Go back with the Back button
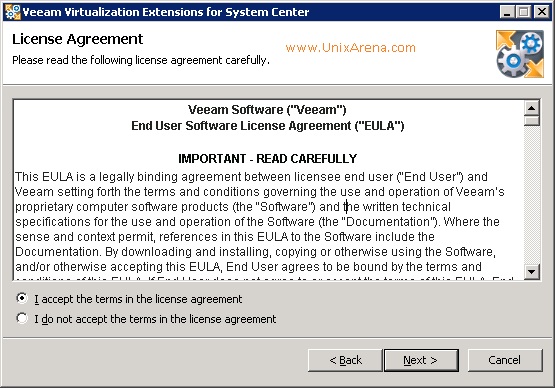Screen dimensions: 555x388 point(345,360)
